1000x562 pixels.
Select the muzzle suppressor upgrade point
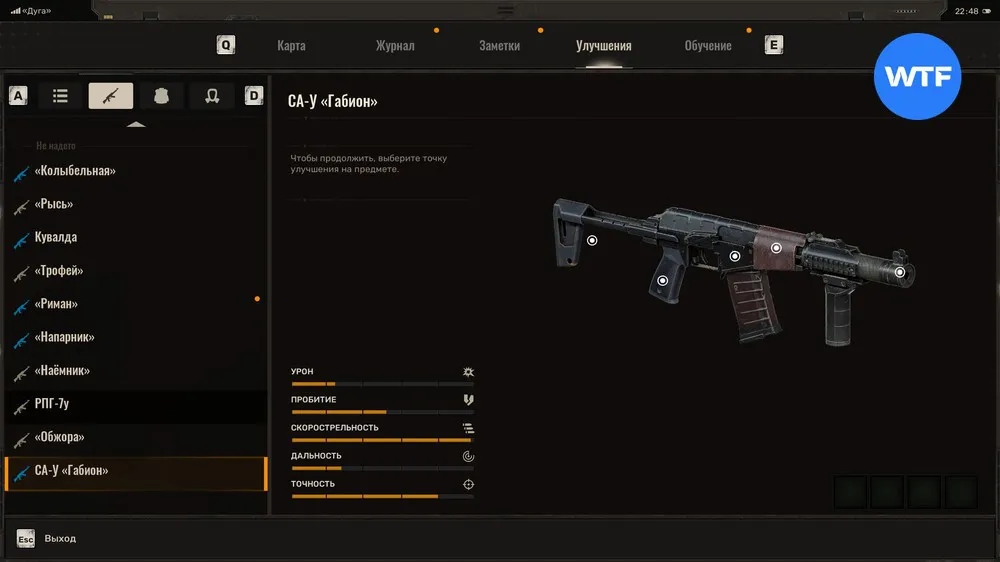point(900,272)
